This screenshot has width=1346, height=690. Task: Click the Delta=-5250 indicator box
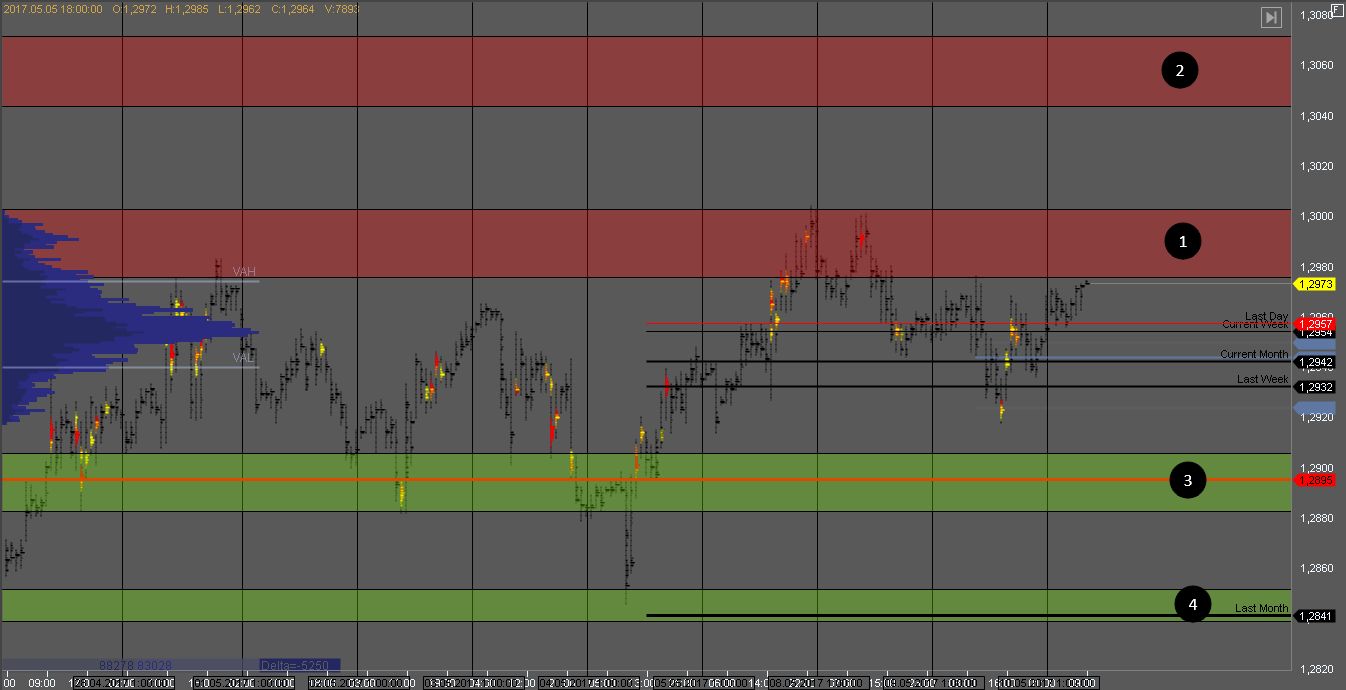299,664
